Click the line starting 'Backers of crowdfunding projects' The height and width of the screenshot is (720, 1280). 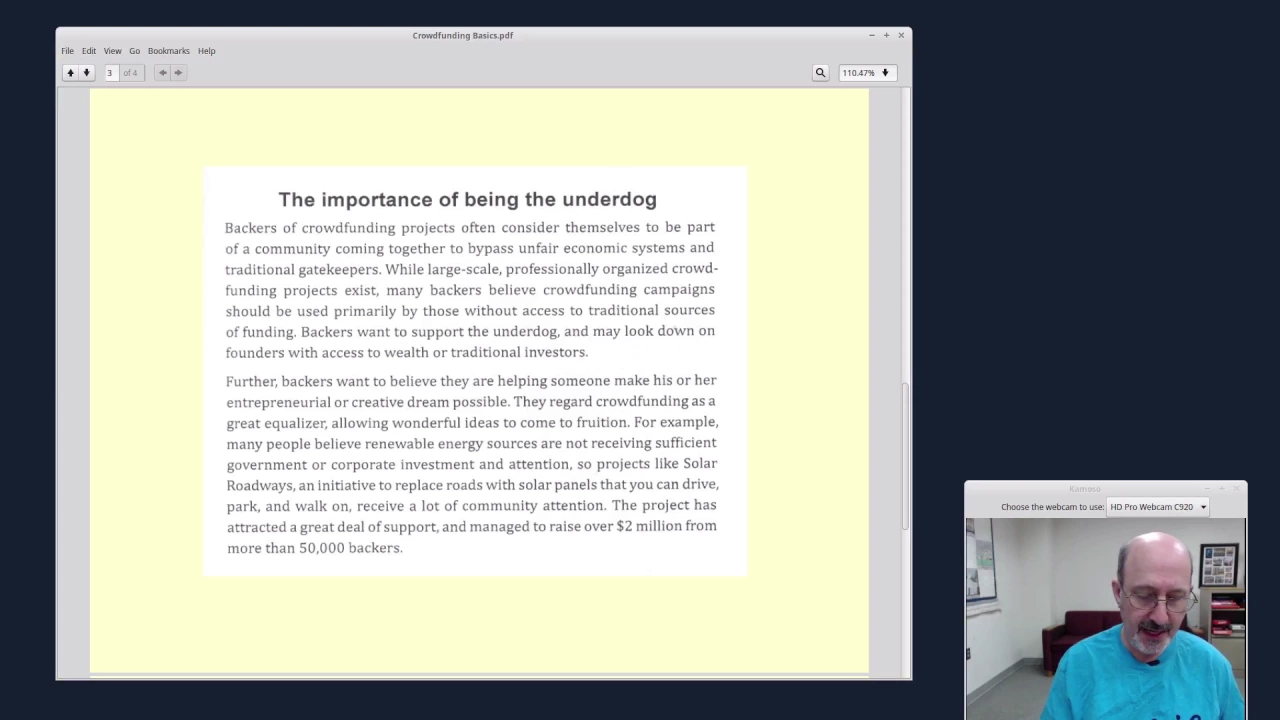click(469, 228)
